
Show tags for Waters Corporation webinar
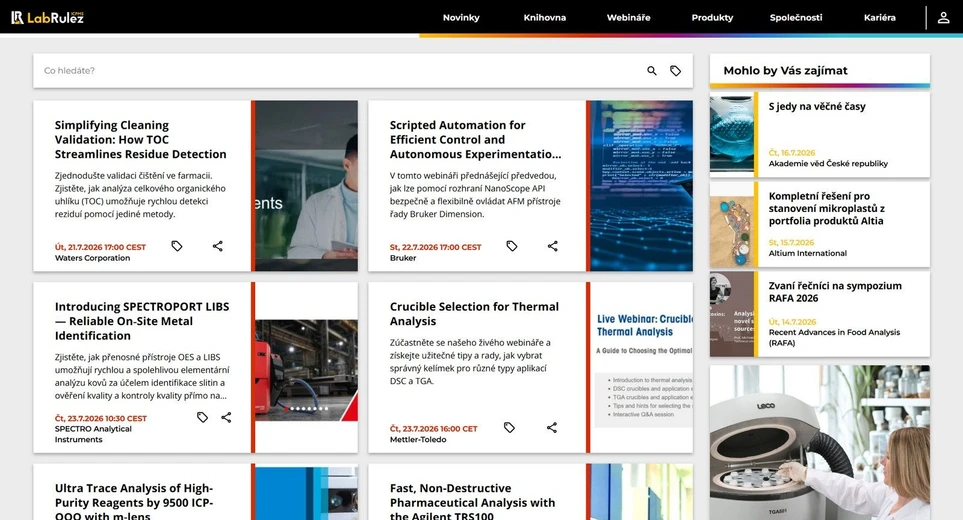[x=177, y=246]
